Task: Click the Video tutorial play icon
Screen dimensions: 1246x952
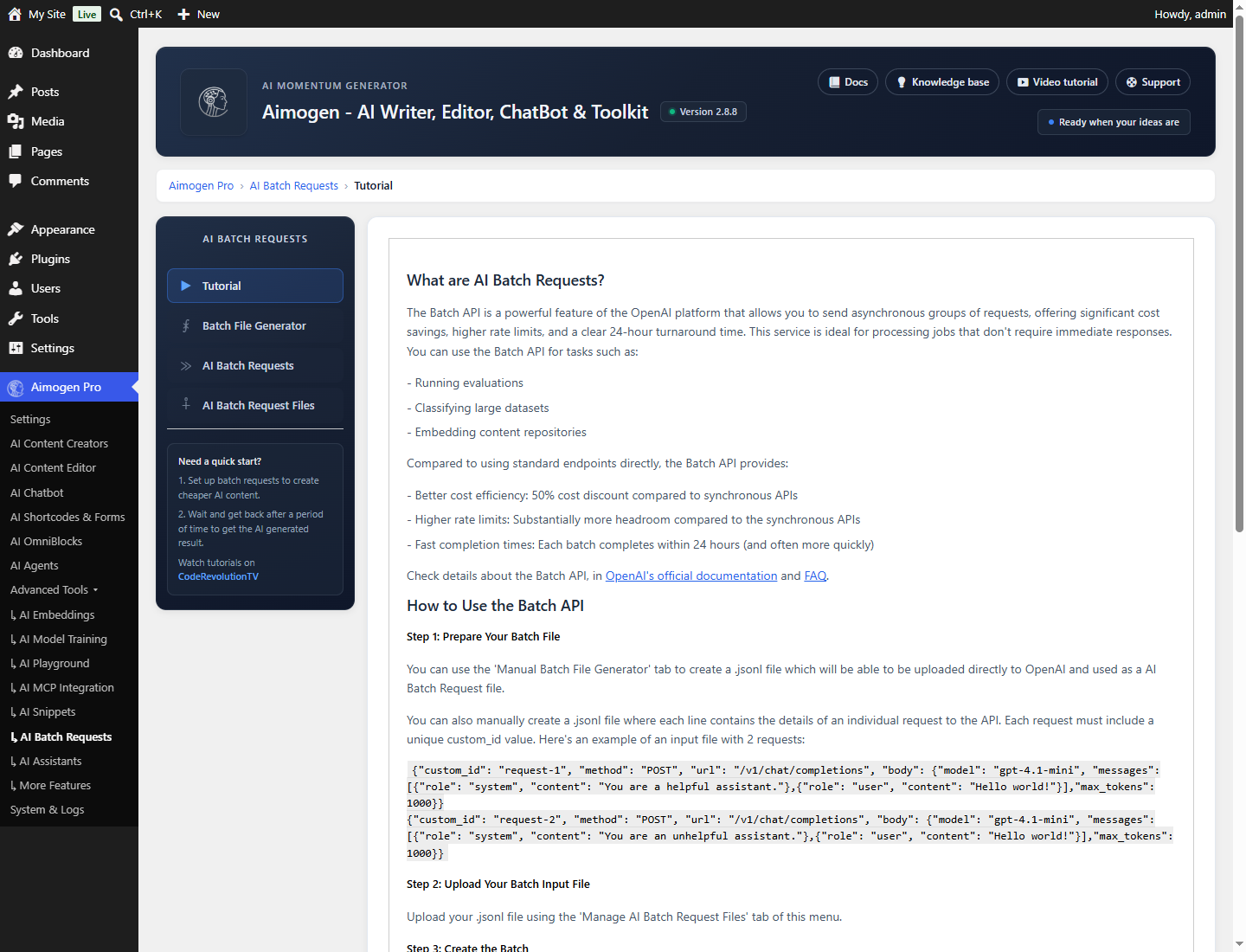Action: point(1023,82)
